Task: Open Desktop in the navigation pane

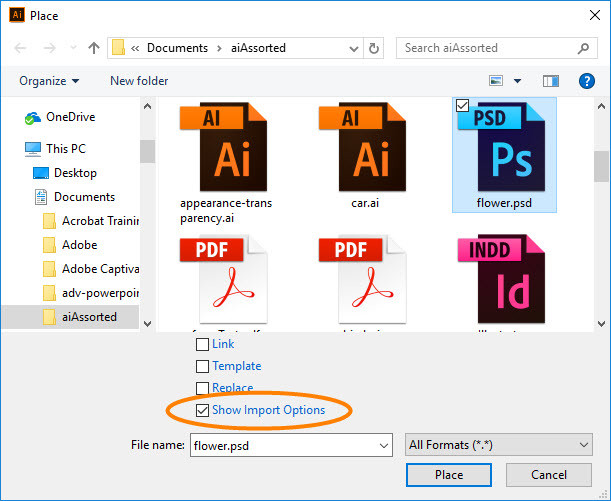Action: coord(65,173)
